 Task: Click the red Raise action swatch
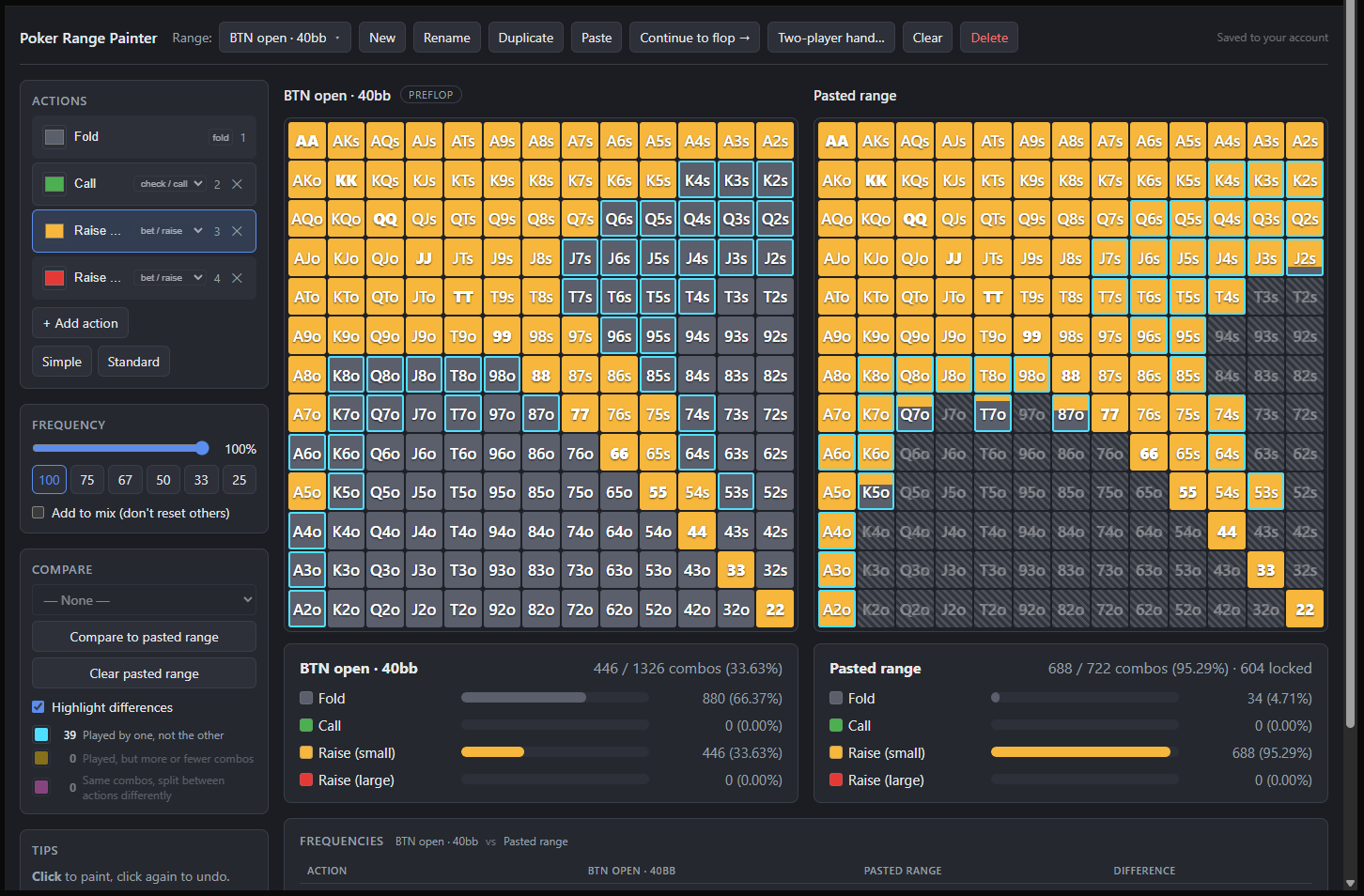coord(54,278)
